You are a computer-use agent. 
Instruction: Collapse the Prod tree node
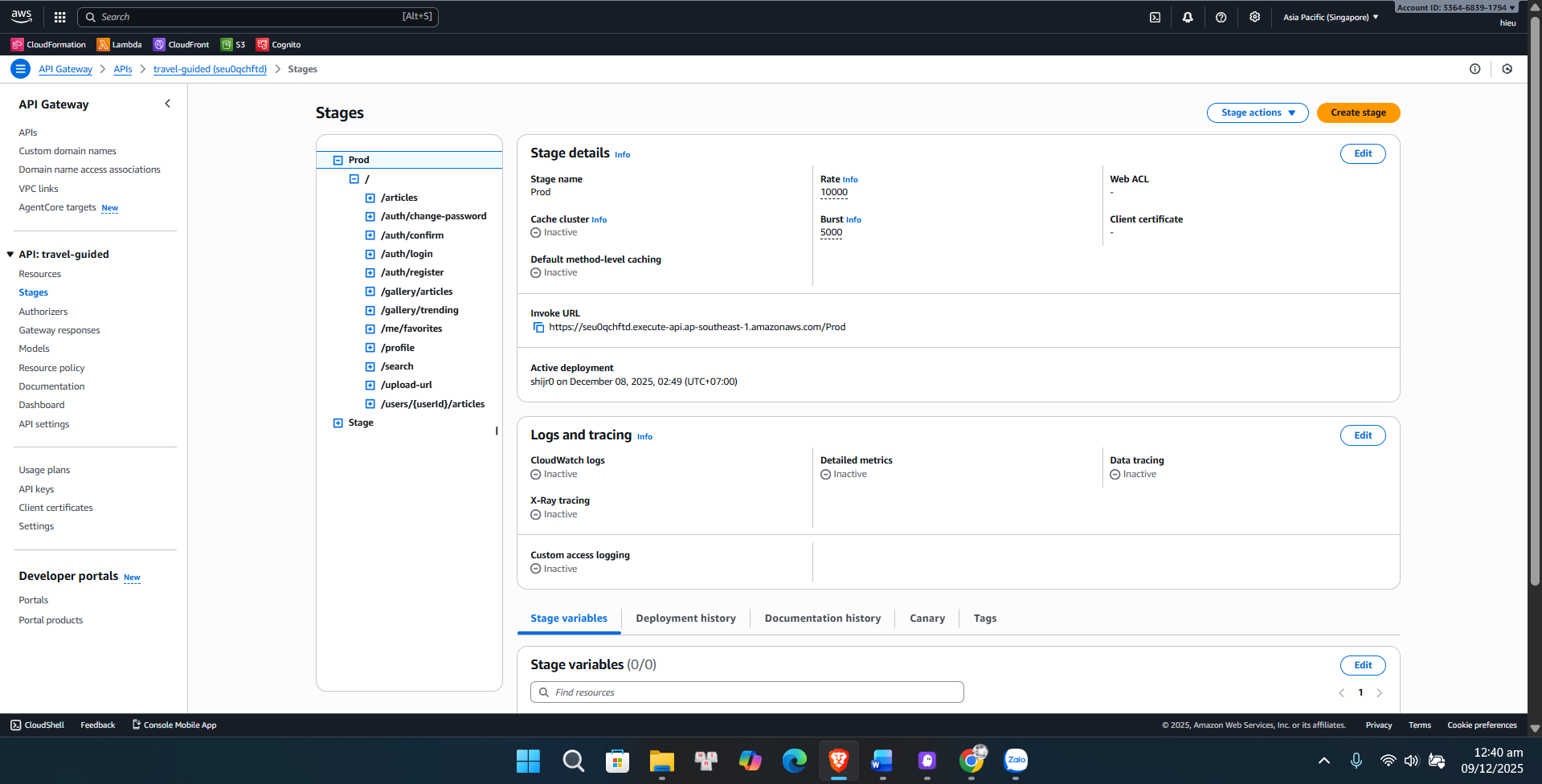[337, 159]
